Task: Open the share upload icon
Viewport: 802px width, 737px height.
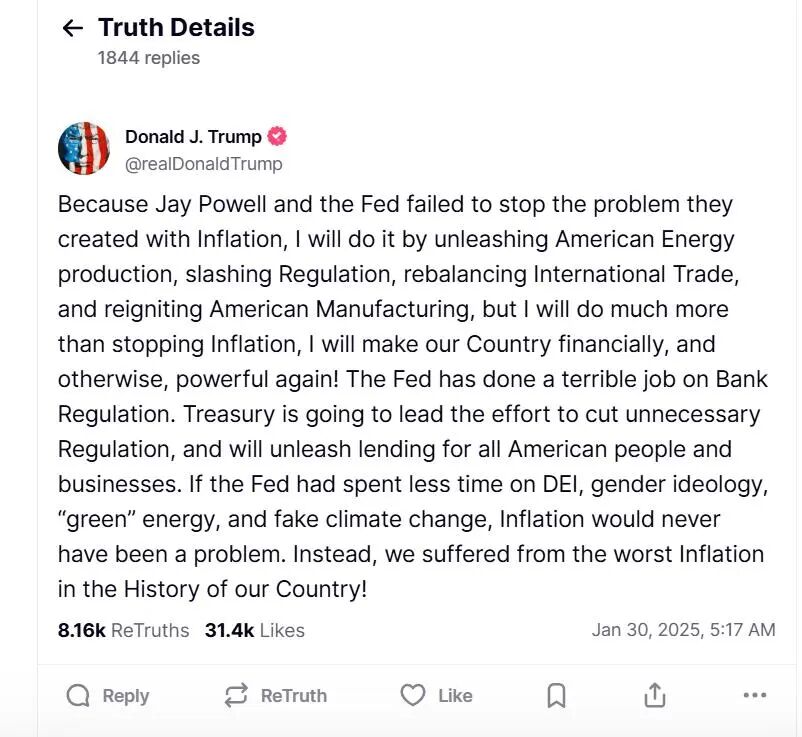Action: coord(655,695)
